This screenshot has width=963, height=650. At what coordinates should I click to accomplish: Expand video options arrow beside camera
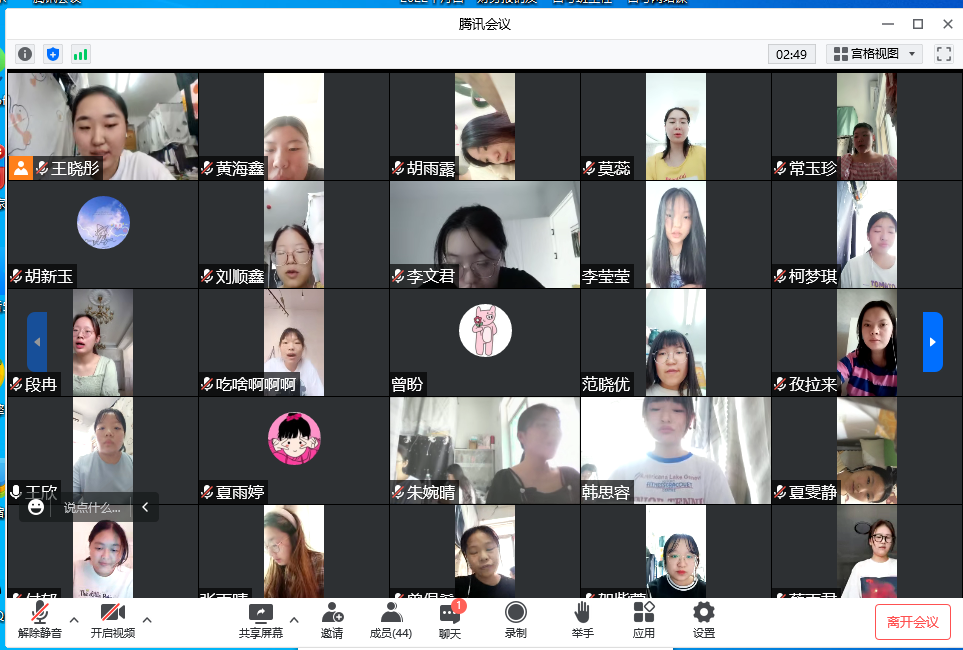pyautogui.click(x=147, y=619)
